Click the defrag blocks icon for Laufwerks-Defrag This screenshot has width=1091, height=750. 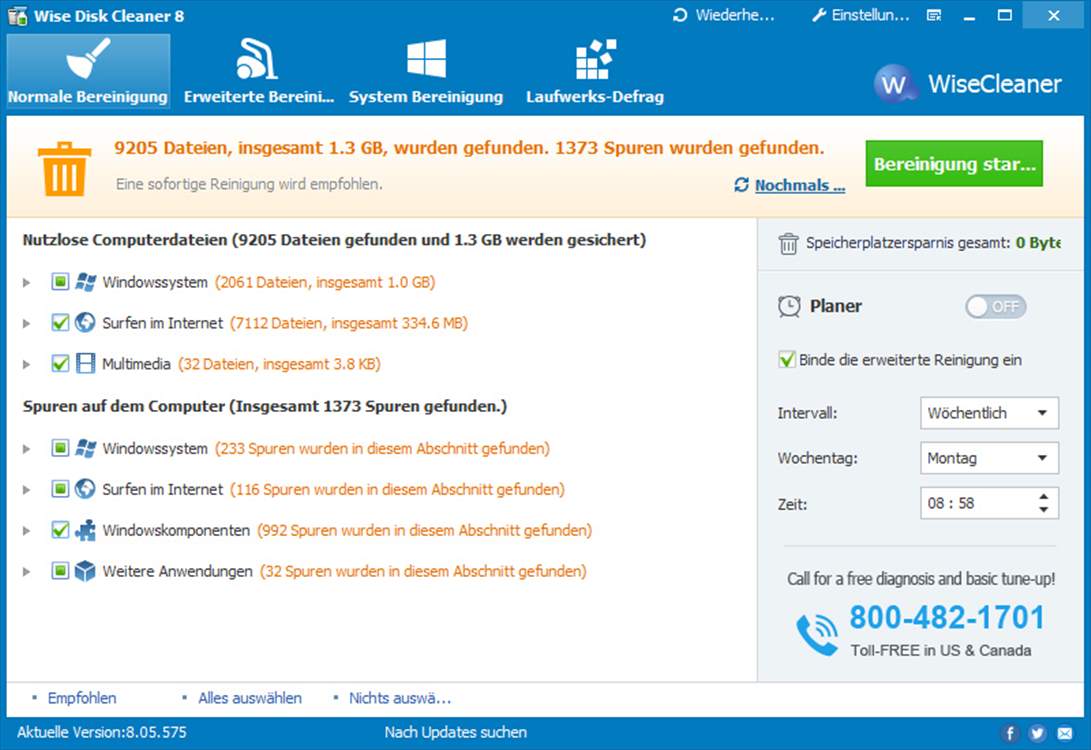[x=596, y=58]
